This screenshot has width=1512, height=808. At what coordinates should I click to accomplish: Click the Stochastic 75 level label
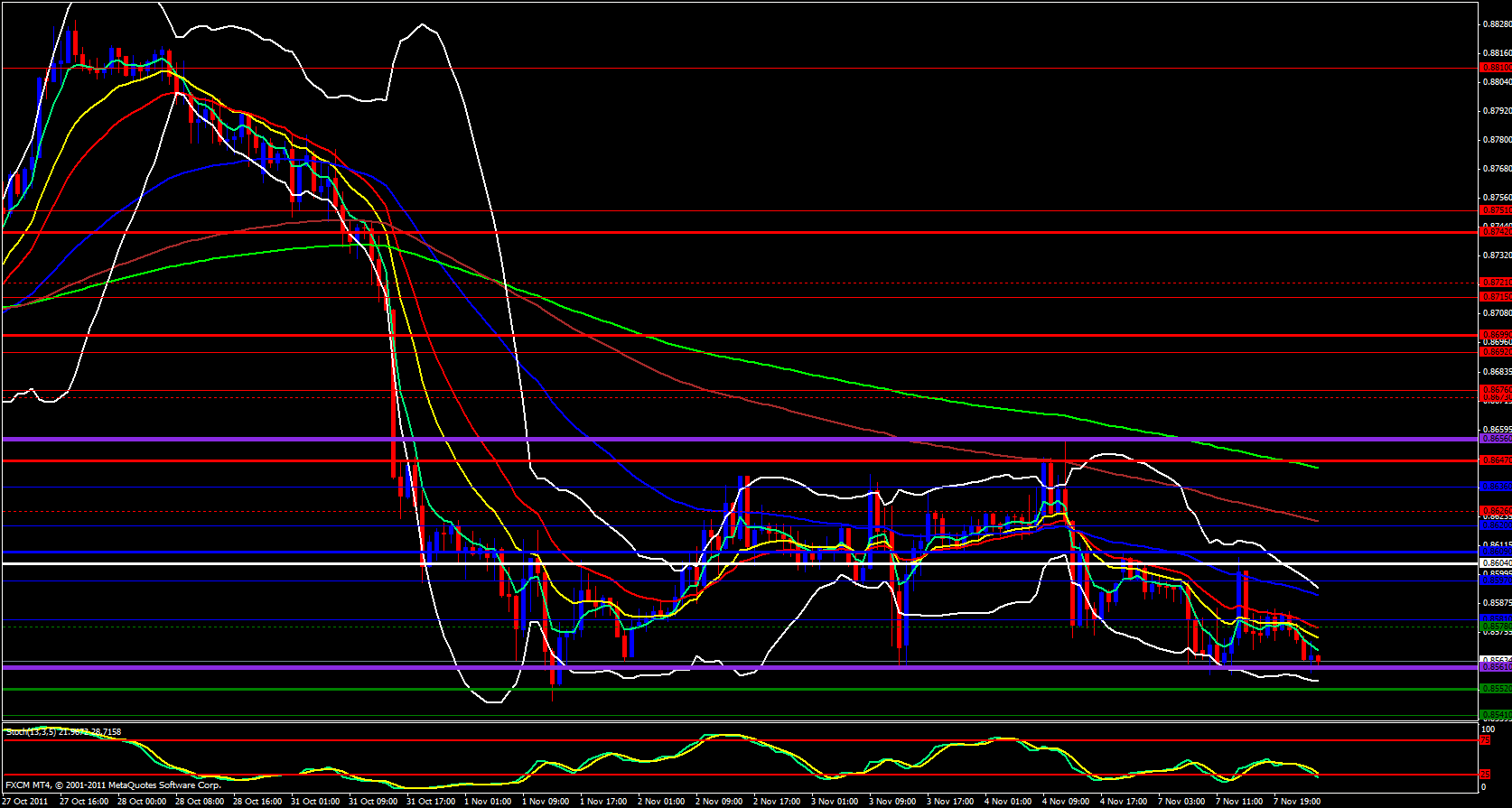point(1485,740)
